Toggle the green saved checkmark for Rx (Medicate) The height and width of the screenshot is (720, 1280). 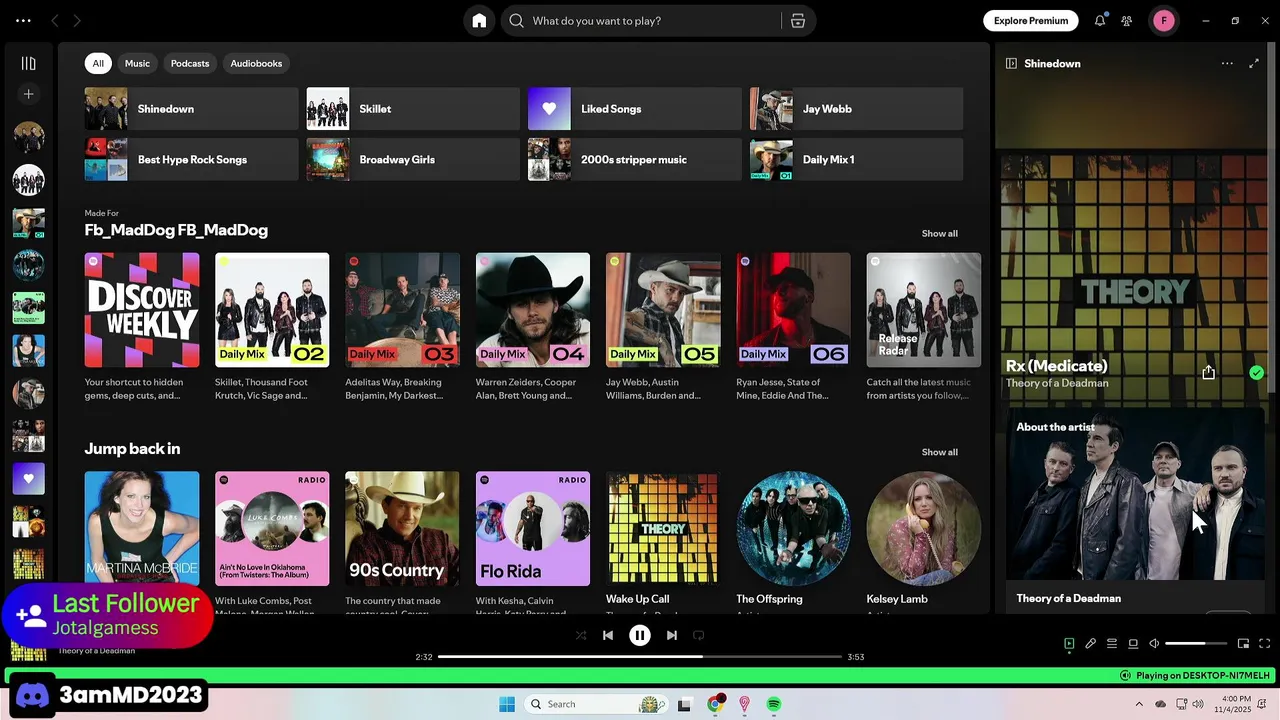pyautogui.click(x=1256, y=372)
